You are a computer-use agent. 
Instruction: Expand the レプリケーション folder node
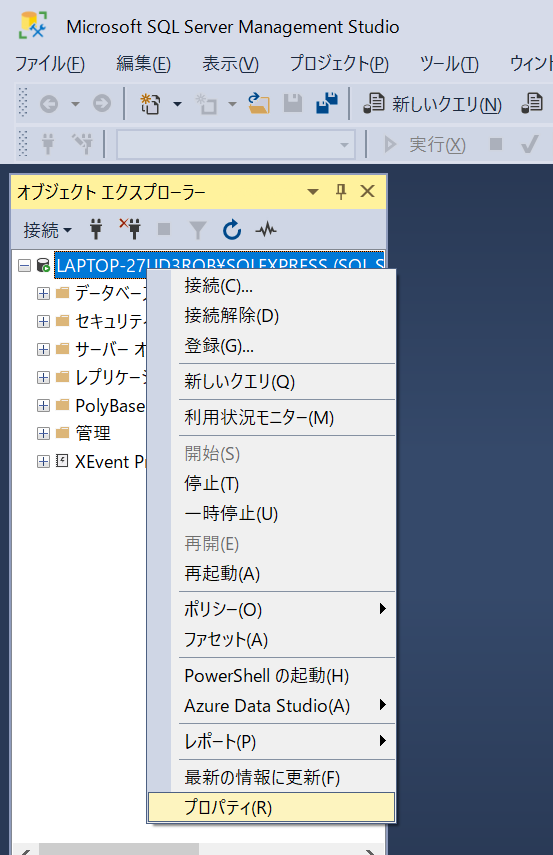(x=43, y=377)
